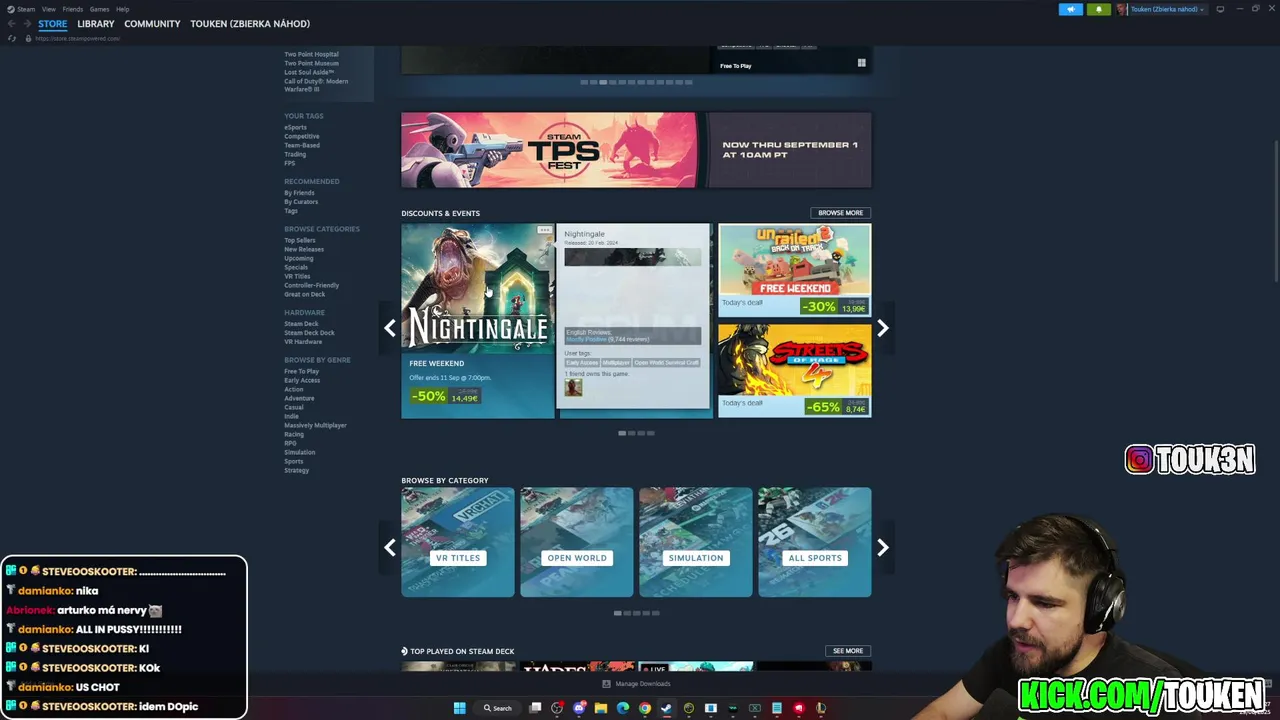
Task: Open Manage Downloads at the bottom
Action: click(636, 684)
